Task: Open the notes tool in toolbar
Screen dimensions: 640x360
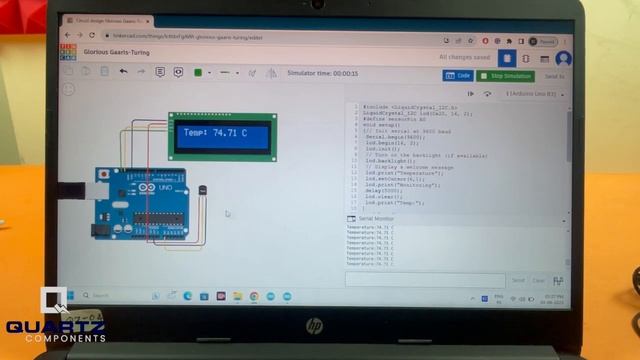Action: (x=160, y=72)
